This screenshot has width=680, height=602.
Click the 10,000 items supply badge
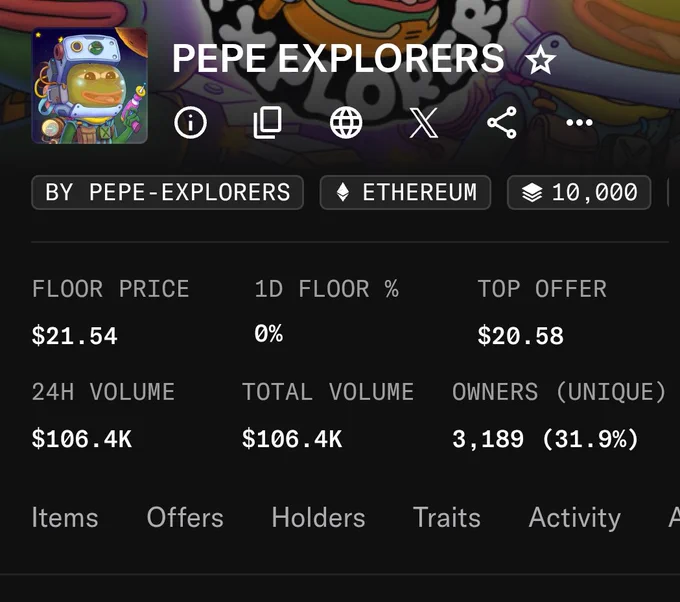[579, 192]
